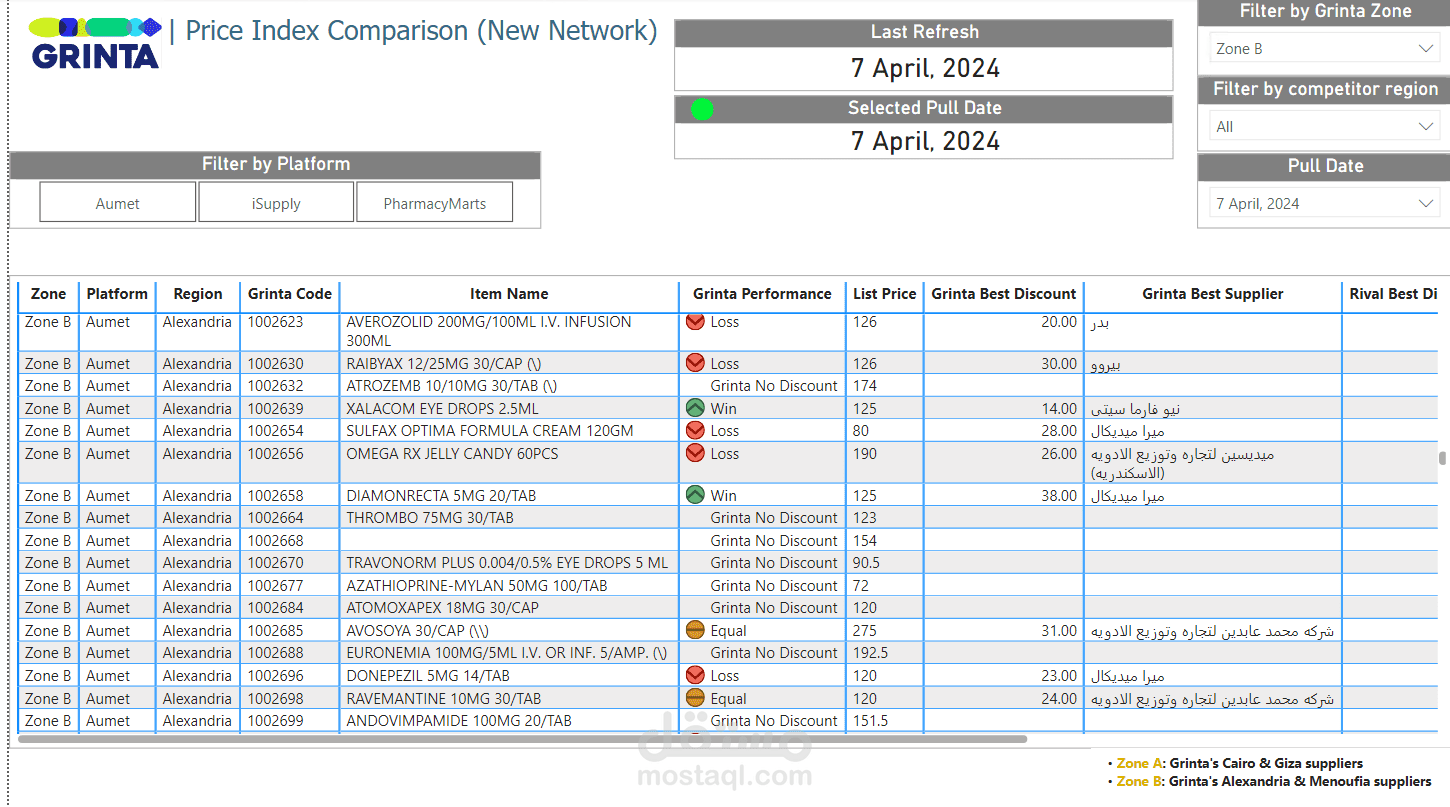Image resolution: width=1450 pixels, height=807 pixels.
Task: Sort by the Region column header
Action: click(x=198, y=294)
